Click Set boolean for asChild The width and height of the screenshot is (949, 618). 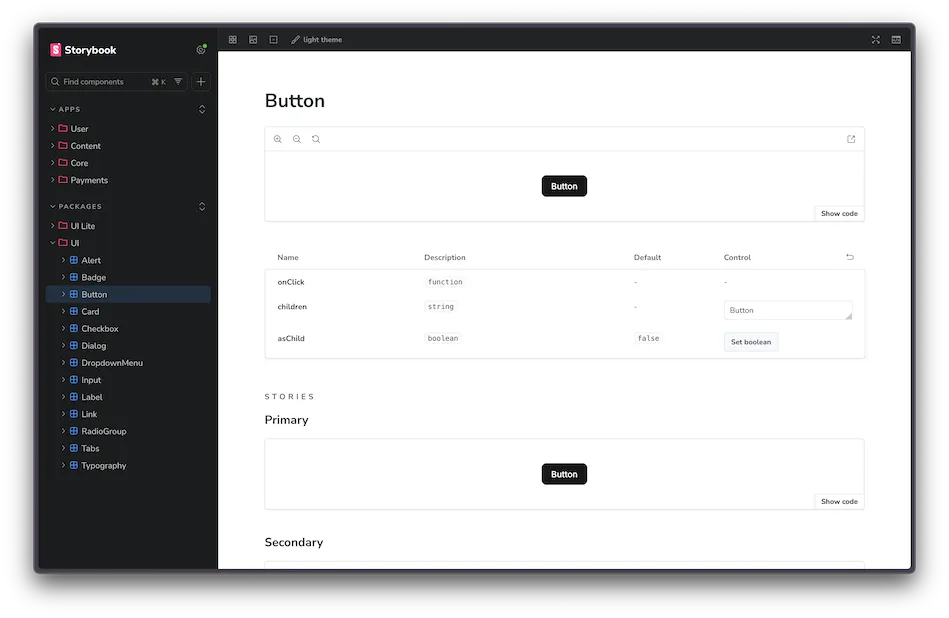[750, 342]
